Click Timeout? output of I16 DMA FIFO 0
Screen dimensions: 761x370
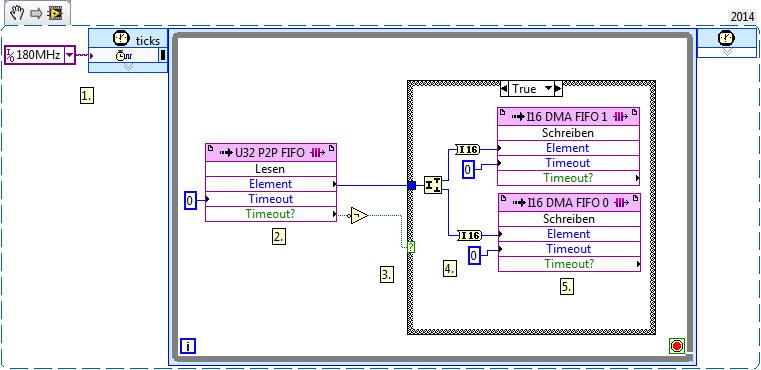point(569,264)
